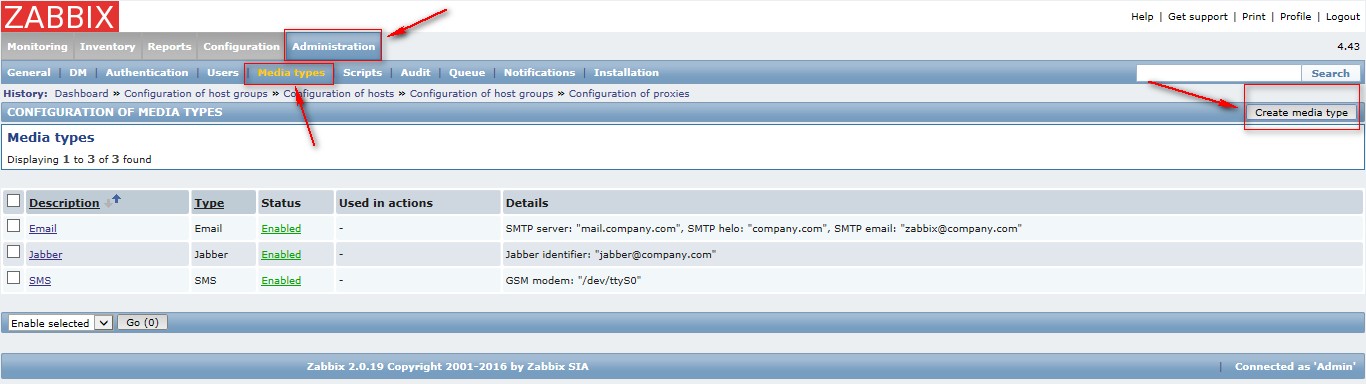Click the Search button
Image resolution: width=1366 pixels, height=384 pixels.
pyautogui.click(x=1330, y=73)
